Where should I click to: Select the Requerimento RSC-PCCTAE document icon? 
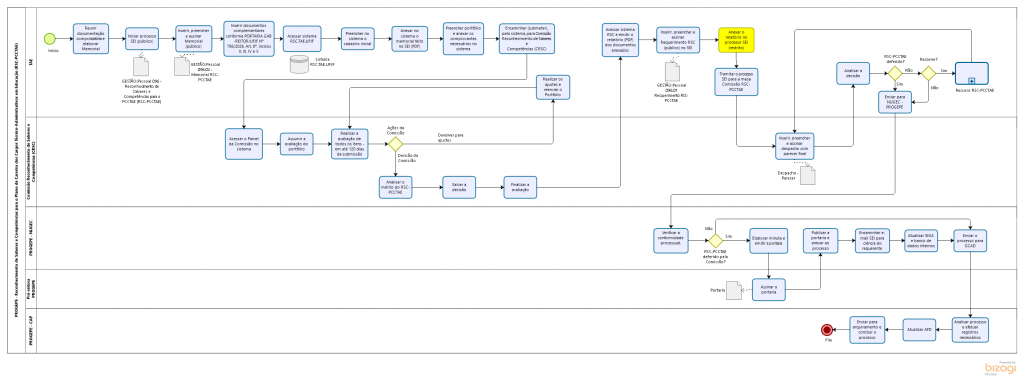tap(673, 71)
